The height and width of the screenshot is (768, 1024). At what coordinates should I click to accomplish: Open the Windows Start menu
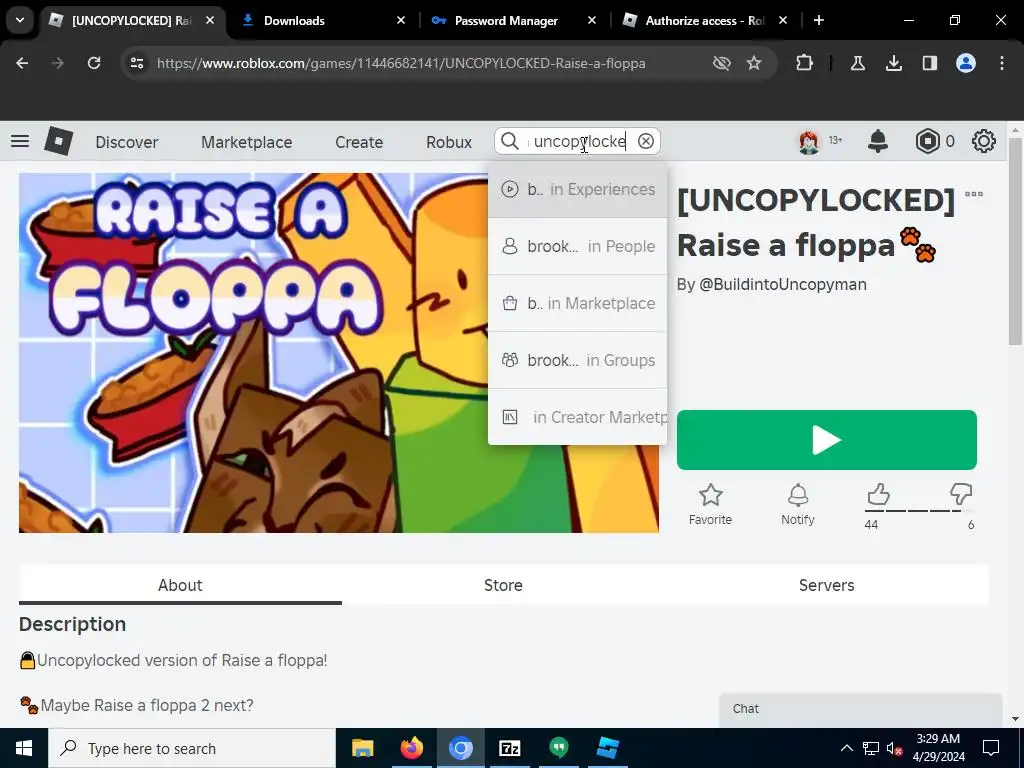pos(24,748)
